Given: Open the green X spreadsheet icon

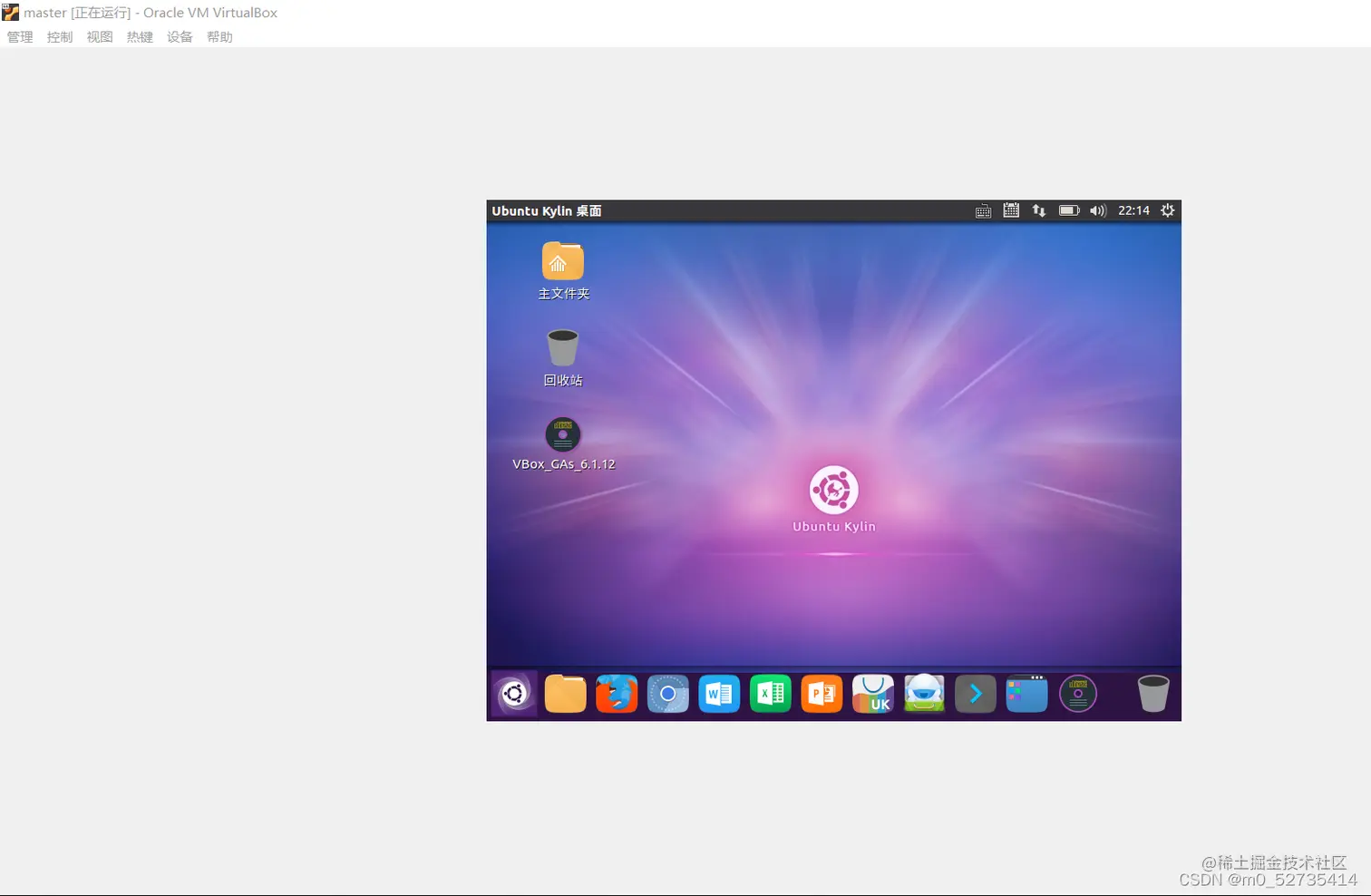Looking at the screenshot, I should coord(771,695).
